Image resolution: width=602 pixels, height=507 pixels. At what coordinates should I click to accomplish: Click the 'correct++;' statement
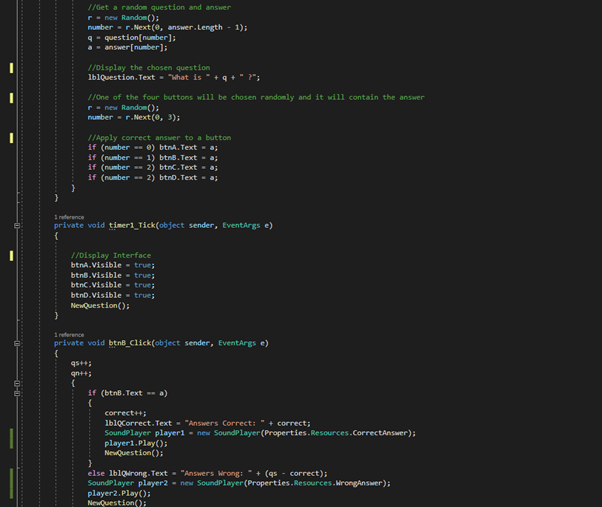pos(126,413)
